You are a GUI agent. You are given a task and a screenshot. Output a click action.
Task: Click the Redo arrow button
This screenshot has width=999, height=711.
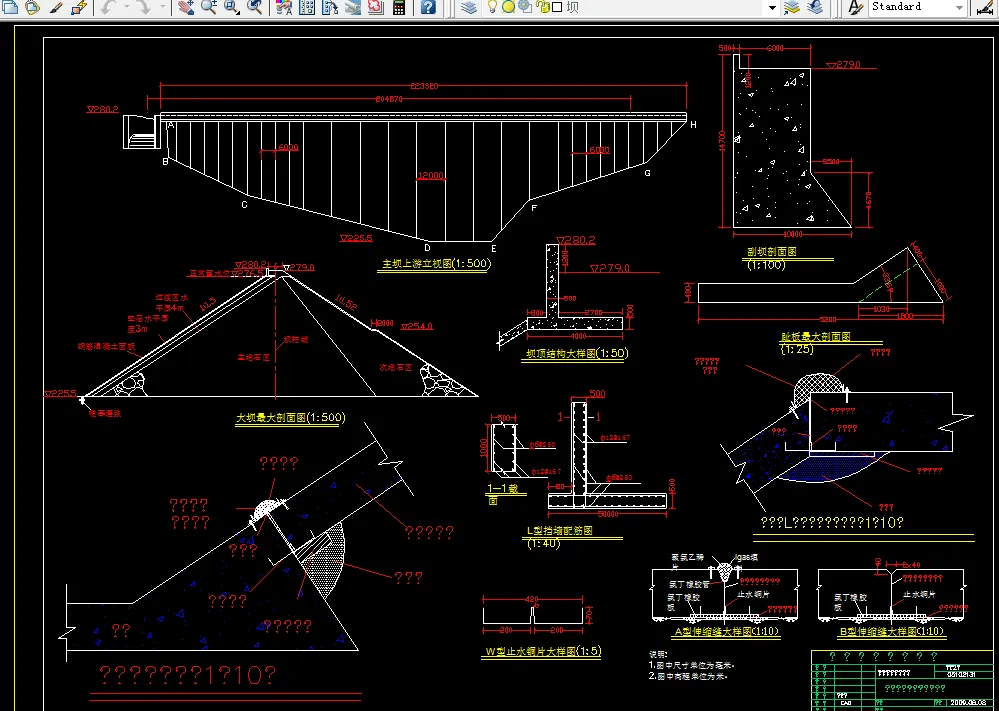(x=143, y=7)
